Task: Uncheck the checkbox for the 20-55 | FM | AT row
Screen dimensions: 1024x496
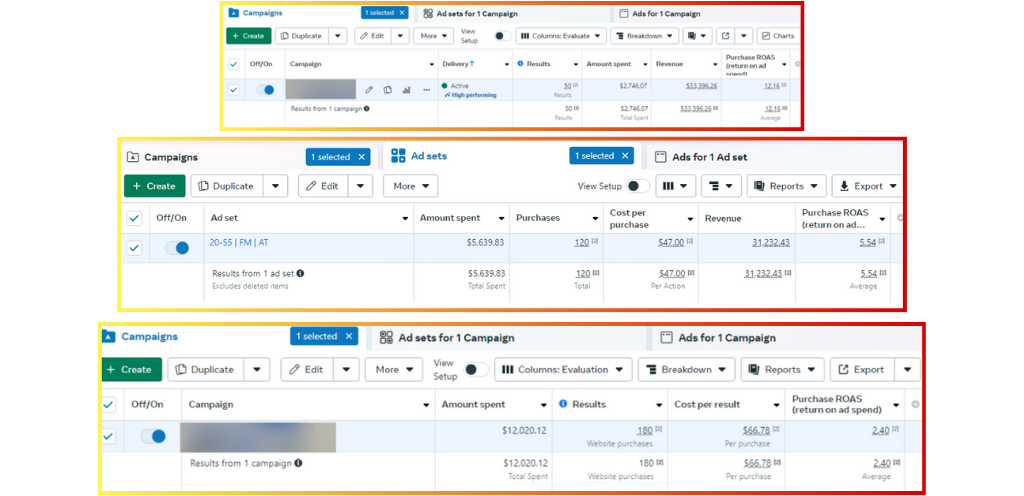Action: pyautogui.click(x=134, y=248)
